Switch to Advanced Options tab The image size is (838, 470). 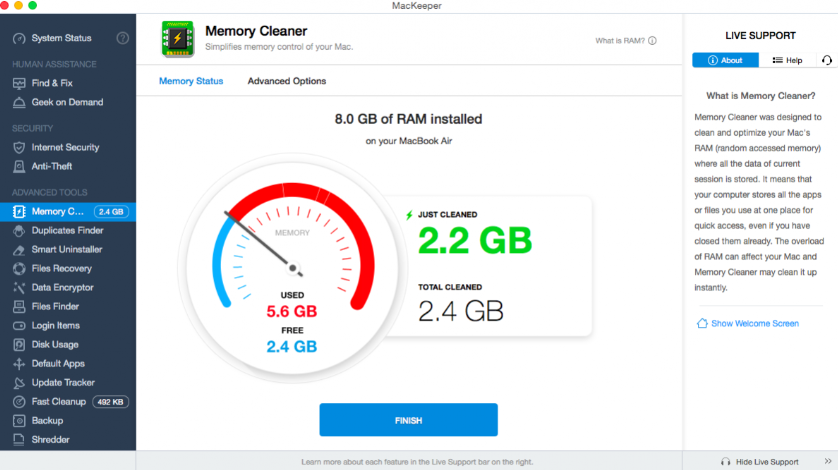(287, 81)
